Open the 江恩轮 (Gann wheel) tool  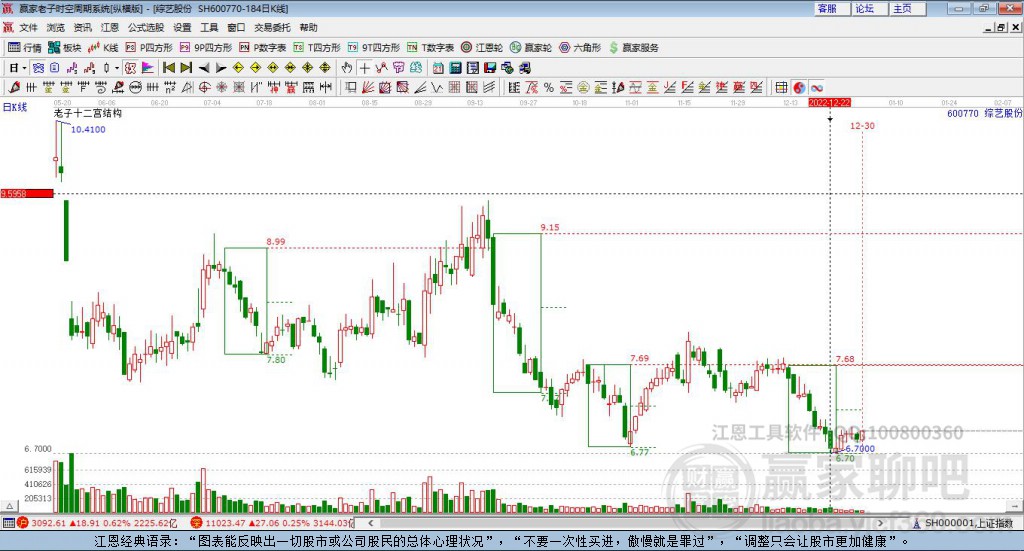(x=482, y=48)
